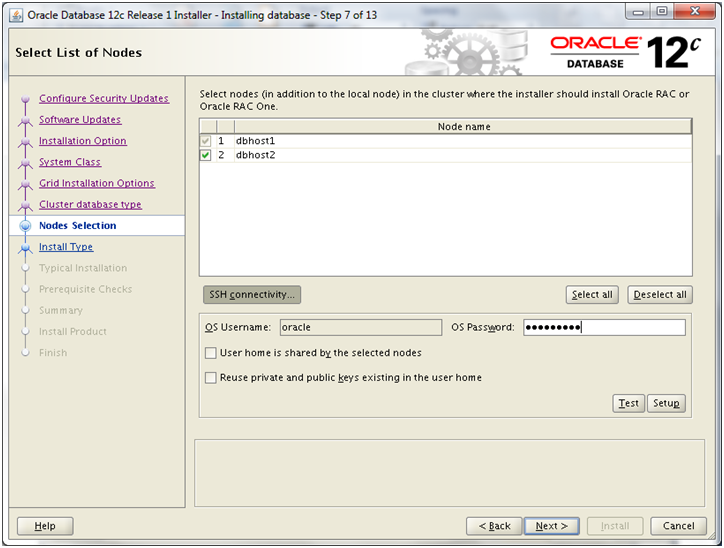Screen dimensions: 724x548
Task: Proceed with the Next button
Action: [x=552, y=526]
